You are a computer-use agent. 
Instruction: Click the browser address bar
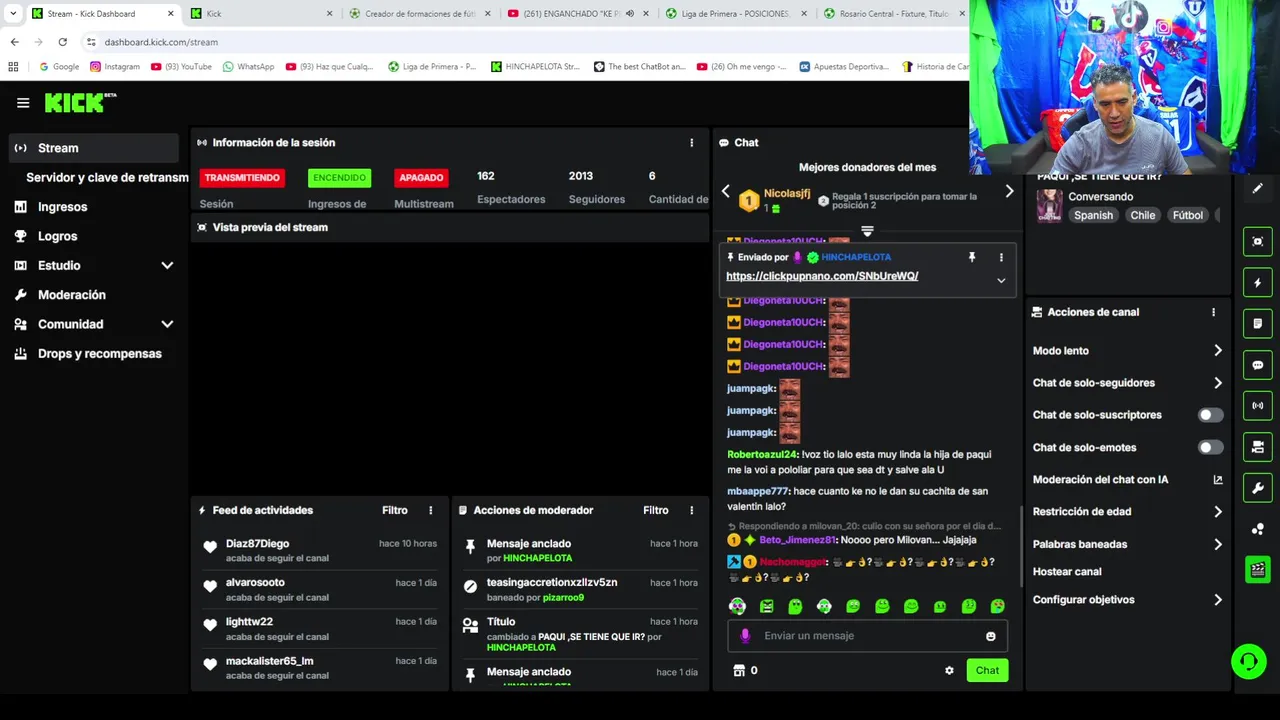pyautogui.click(x=520, y=42)
